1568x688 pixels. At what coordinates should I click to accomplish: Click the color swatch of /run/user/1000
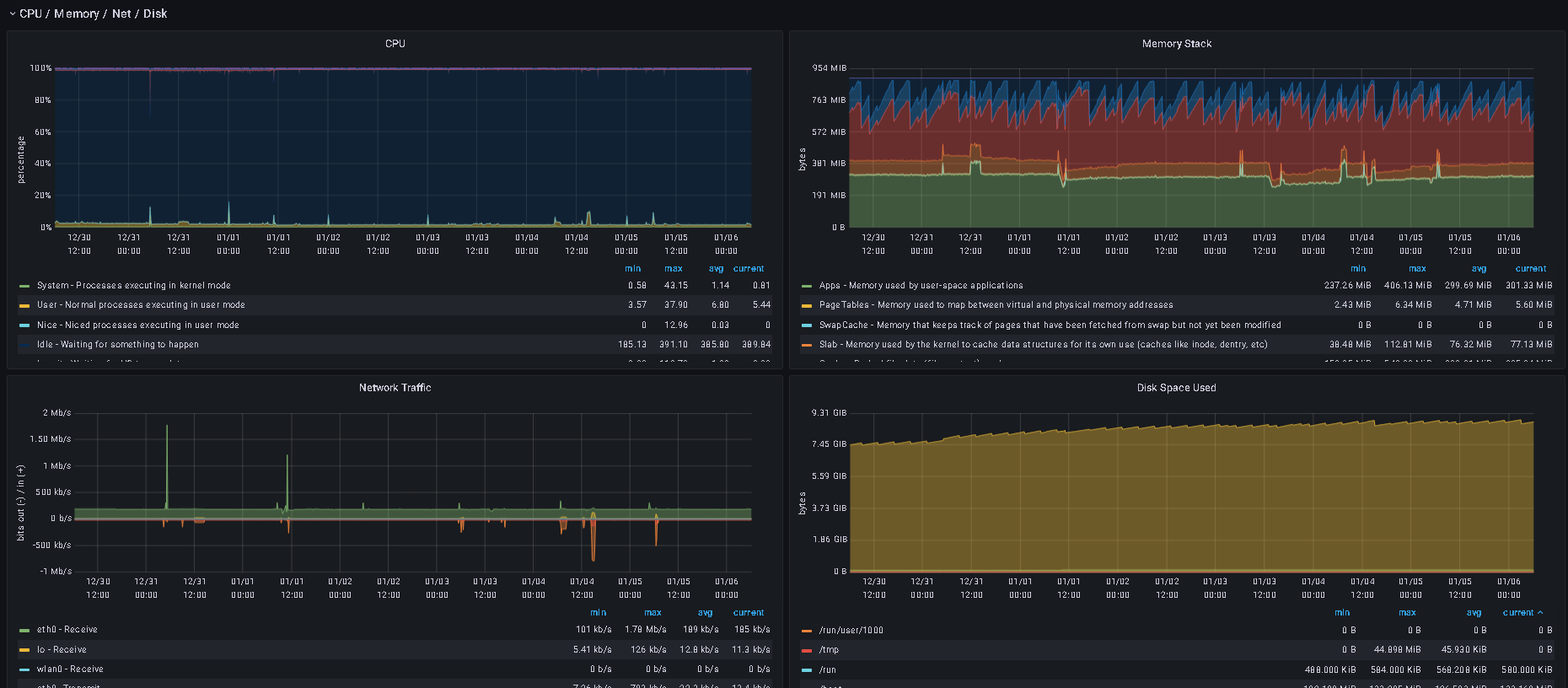pos(807,631)
